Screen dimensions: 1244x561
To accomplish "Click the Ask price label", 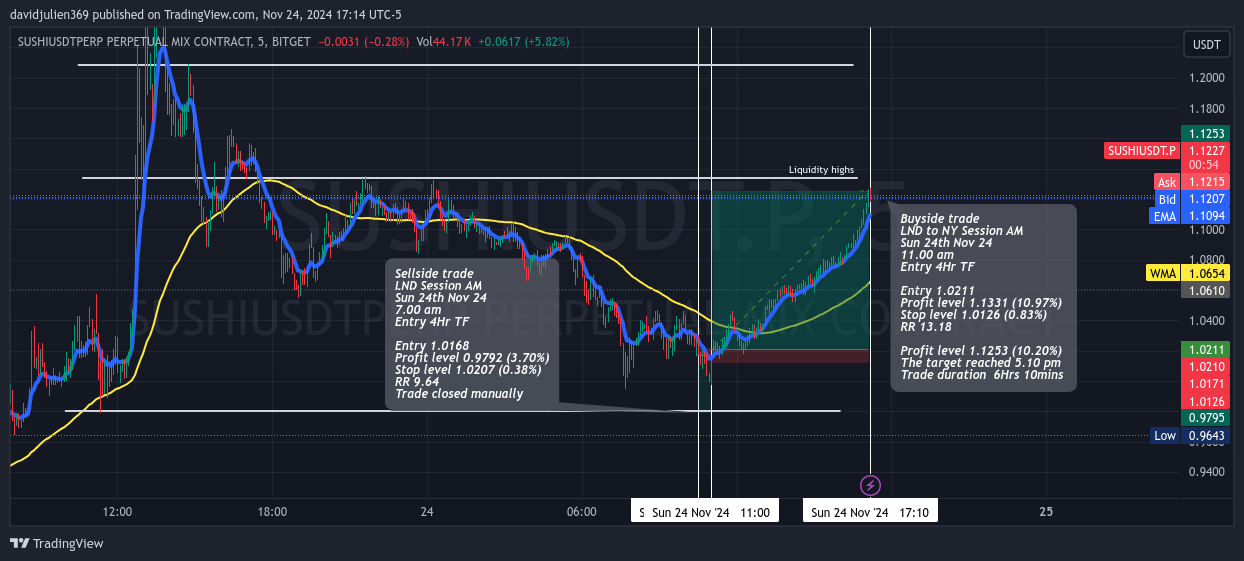I will (1167, 182).
